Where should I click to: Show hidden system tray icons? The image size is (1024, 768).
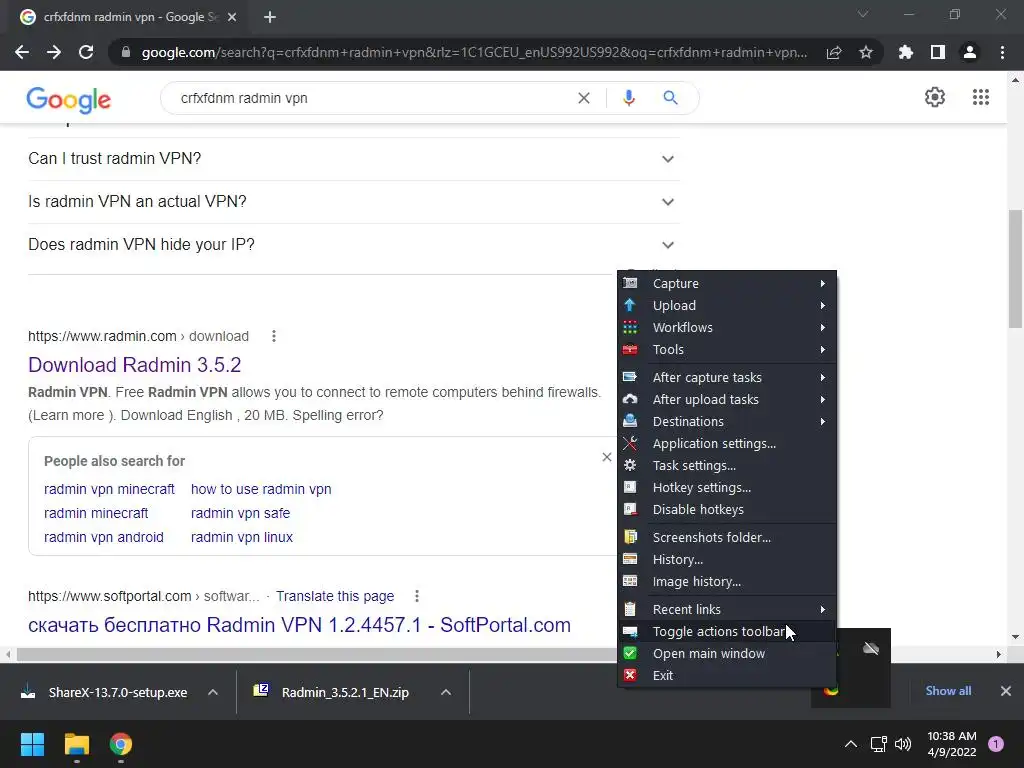850,744
